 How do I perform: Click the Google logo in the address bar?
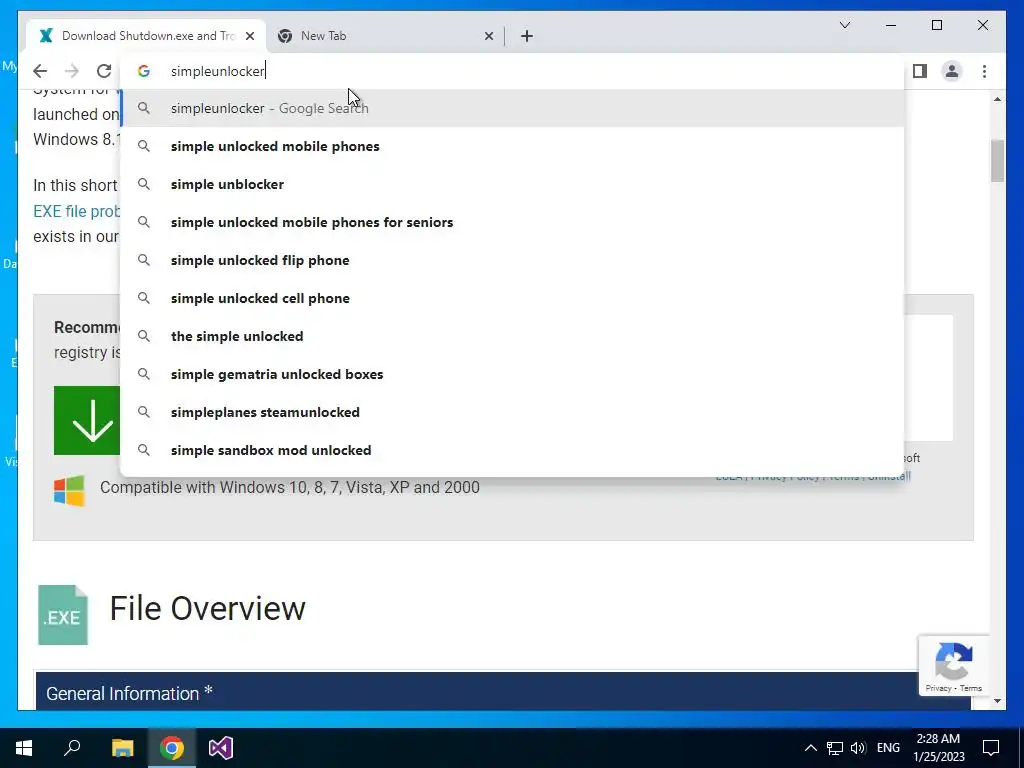144,71
